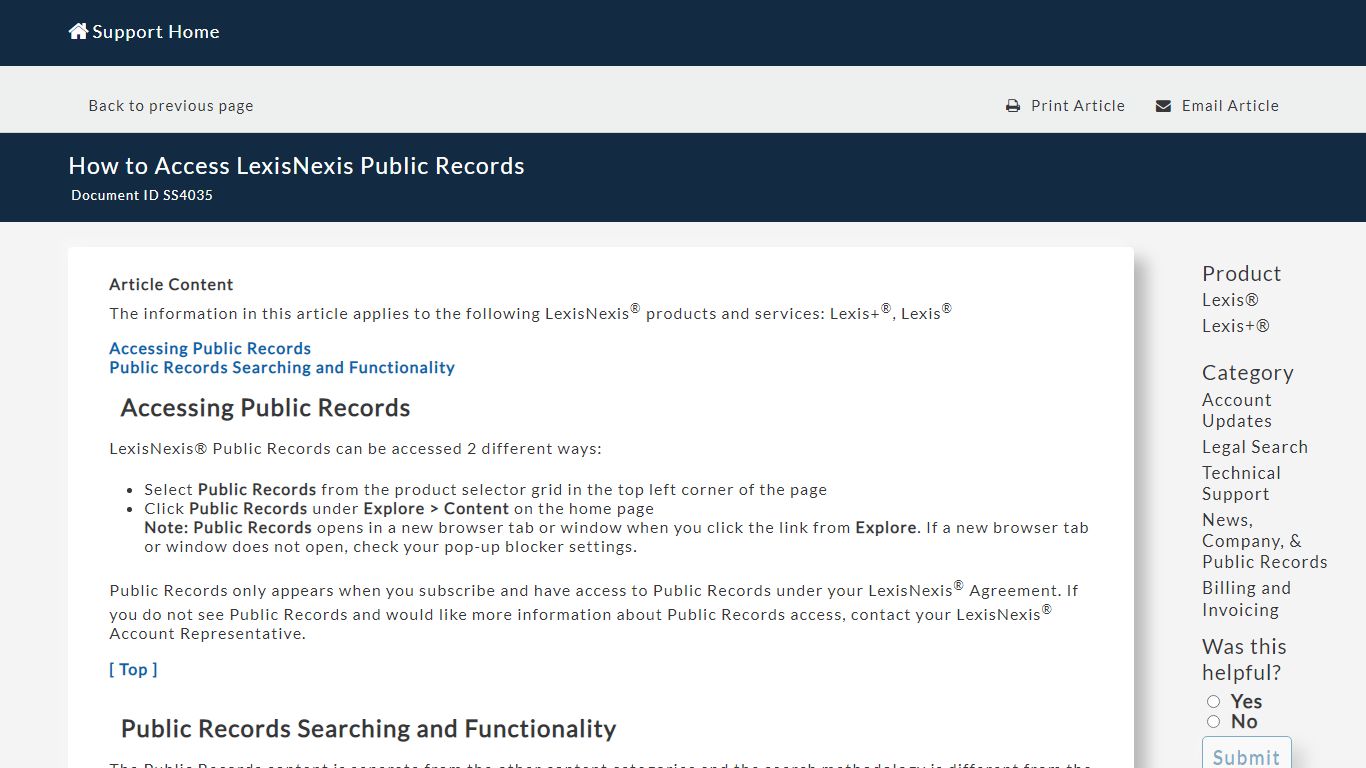The width and height of the screenshot is (1366, 768).
Task: Jump to Public Records Searching and Functionality link
Action: coord(282,368)
